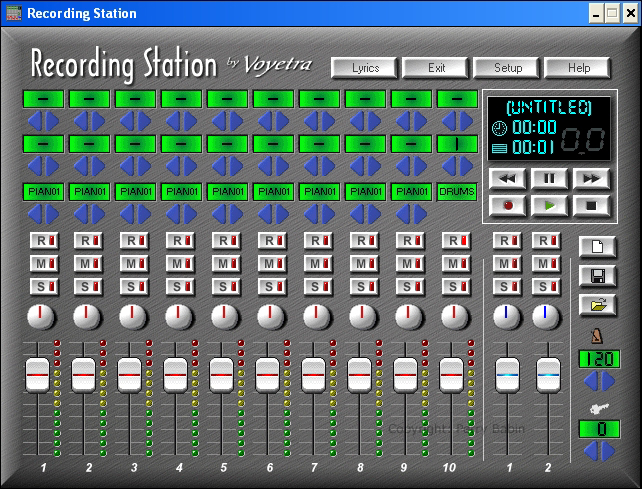642x489 pixels.
Task: Minimize the Recording Station window
Action: point(596,14)
